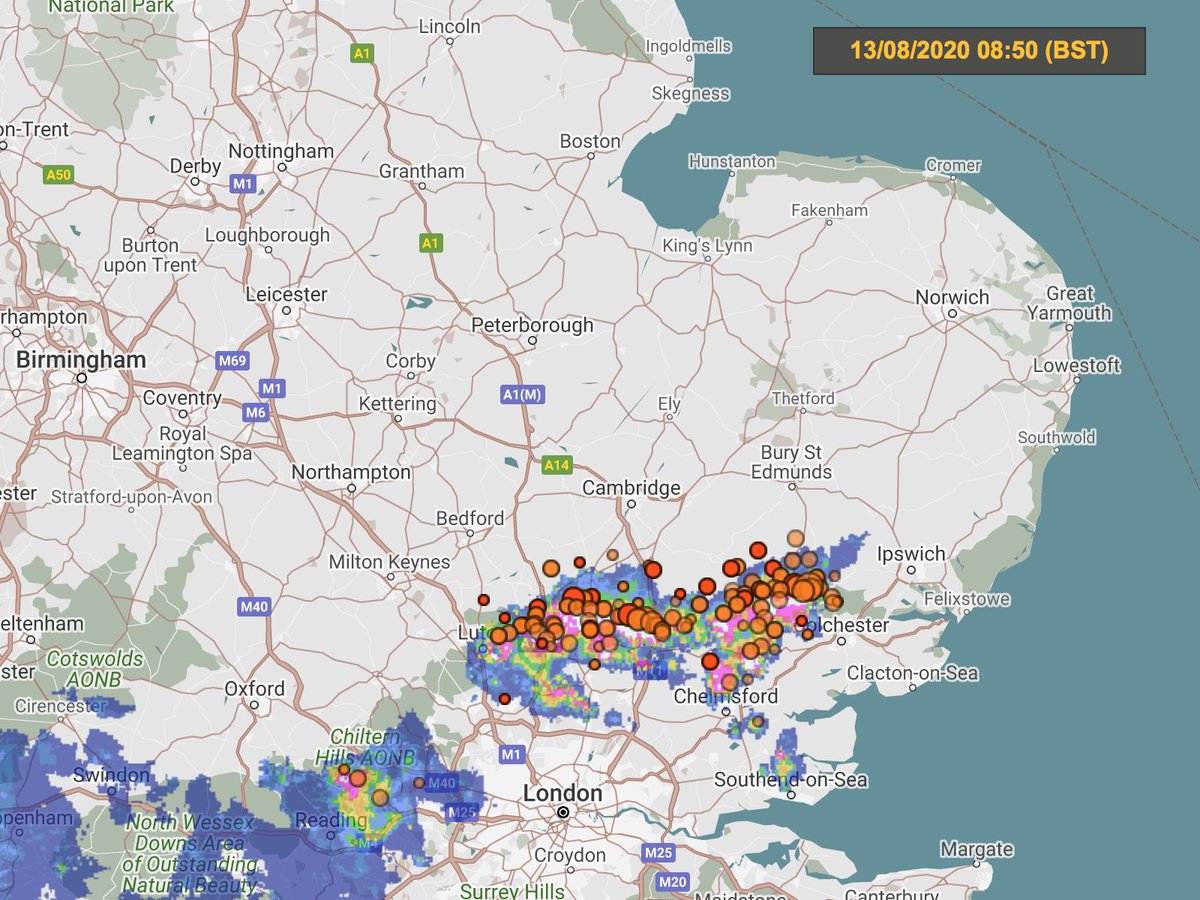Click the Clacton-on-Sea label
Viewport: 1200px width, 900px height.
click(912, 673)
